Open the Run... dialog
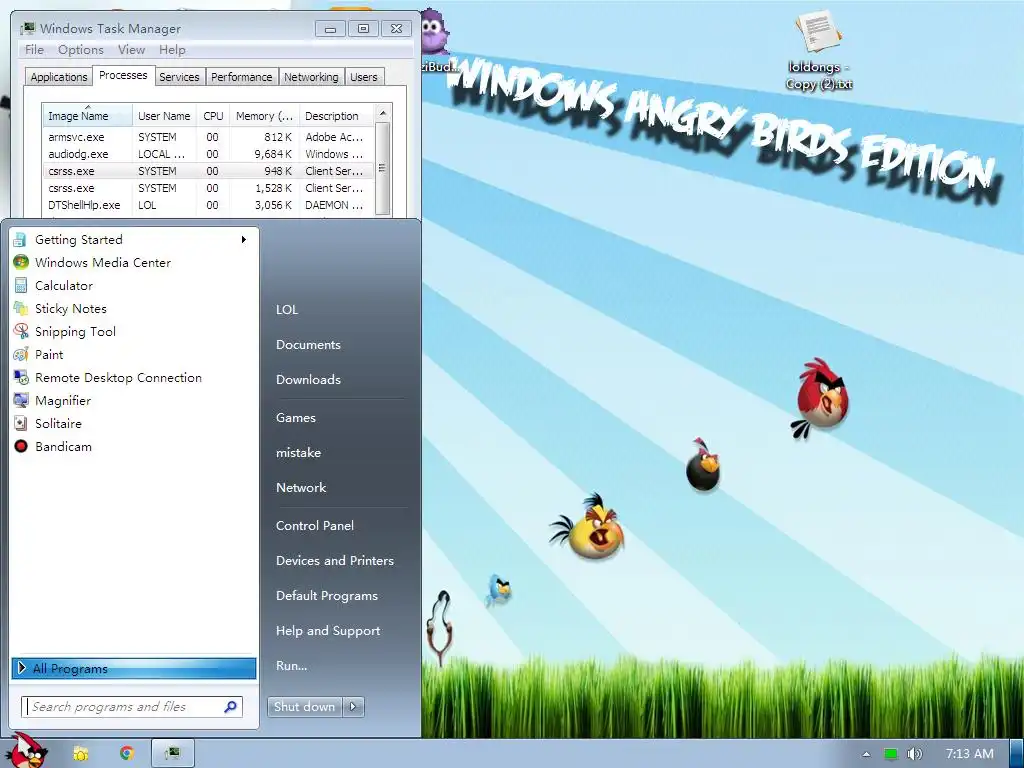Viewport: 1024px width, 768px height. [291, 665]
